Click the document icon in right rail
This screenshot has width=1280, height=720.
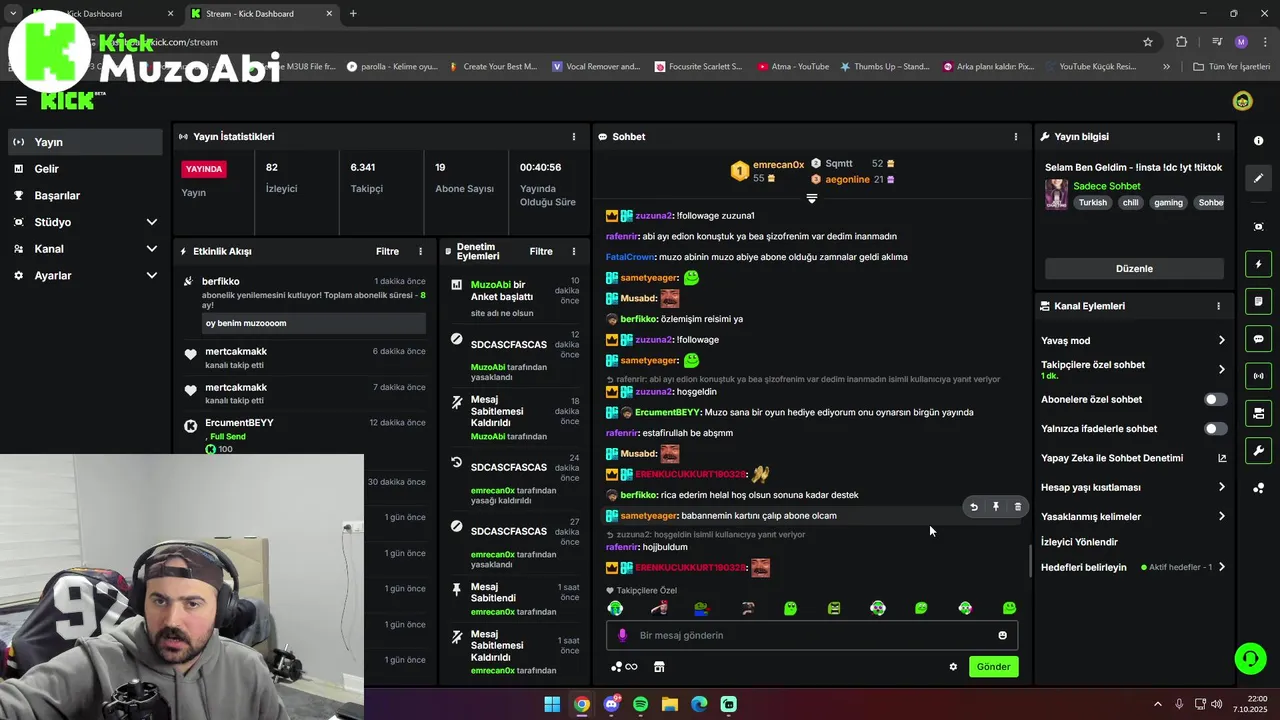click(x=1258, y=301)
